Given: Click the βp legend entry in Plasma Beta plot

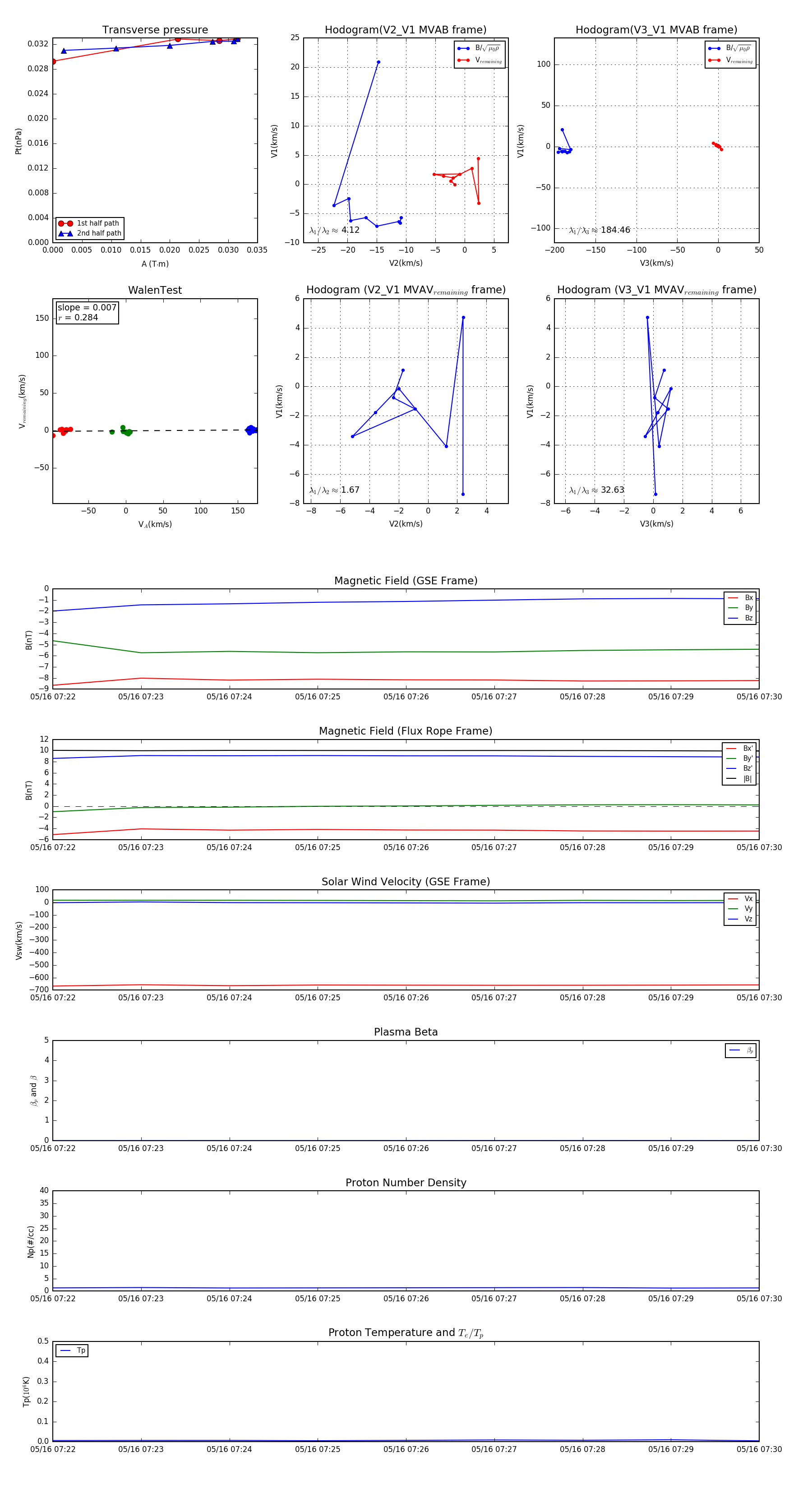Looking at the screenshot, I should point(741,1050).
